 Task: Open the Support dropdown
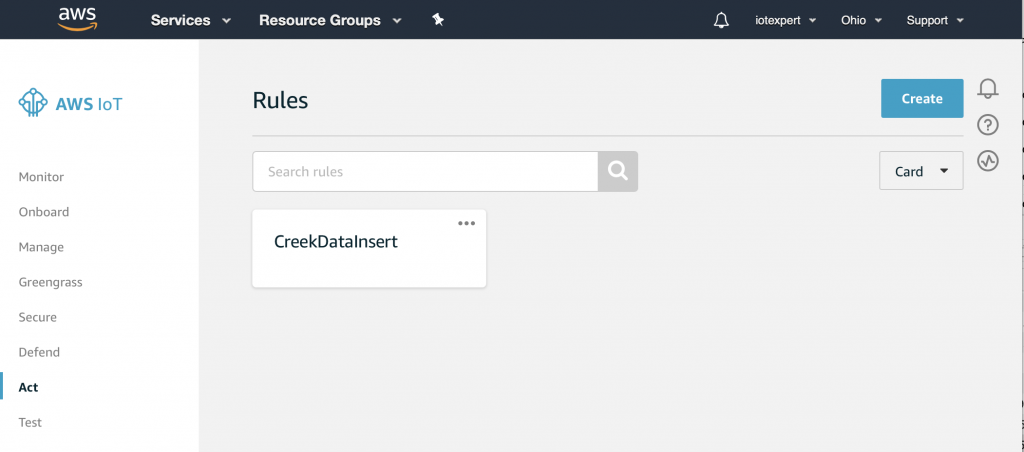(935, 20)
